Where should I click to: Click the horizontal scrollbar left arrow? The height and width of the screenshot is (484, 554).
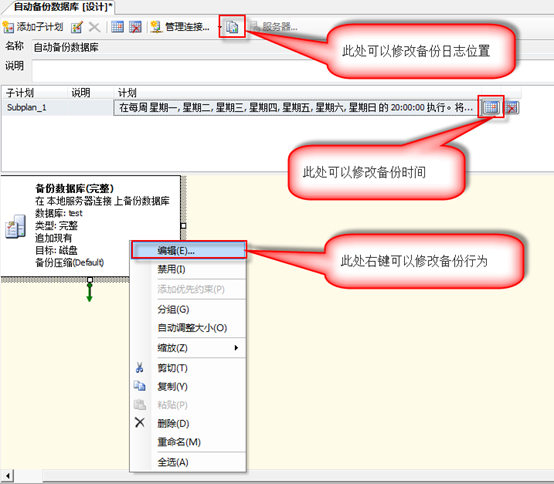7,475
